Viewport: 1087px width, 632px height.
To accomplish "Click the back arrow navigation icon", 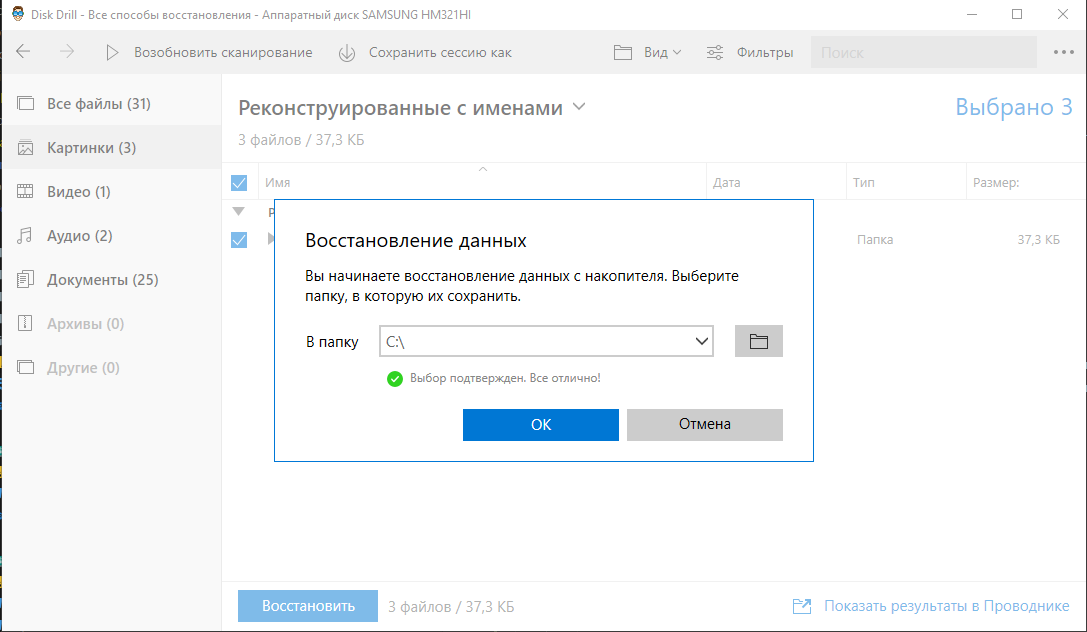I will click(23, 52).
